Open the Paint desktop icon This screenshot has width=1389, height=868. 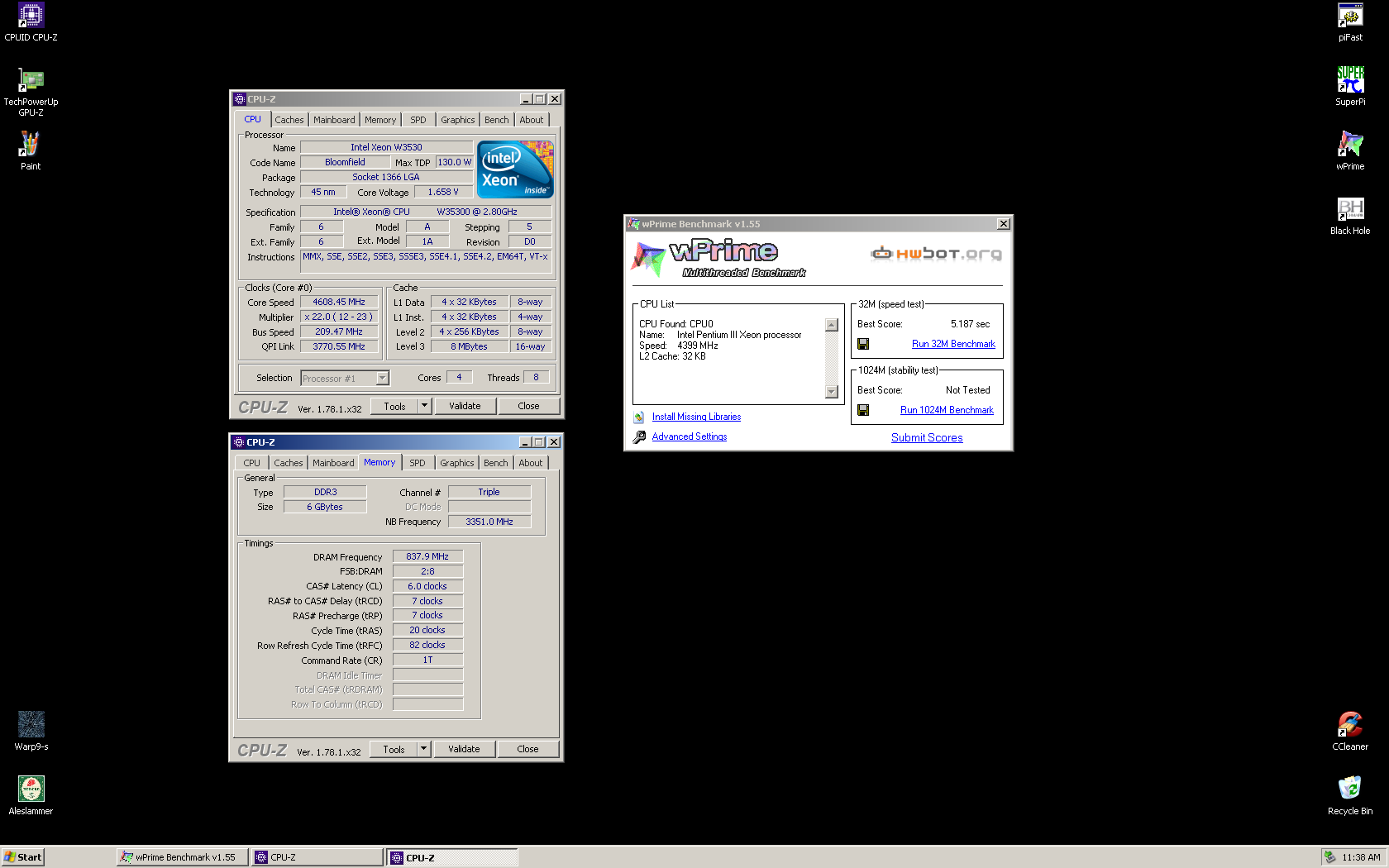click(31, 150)
